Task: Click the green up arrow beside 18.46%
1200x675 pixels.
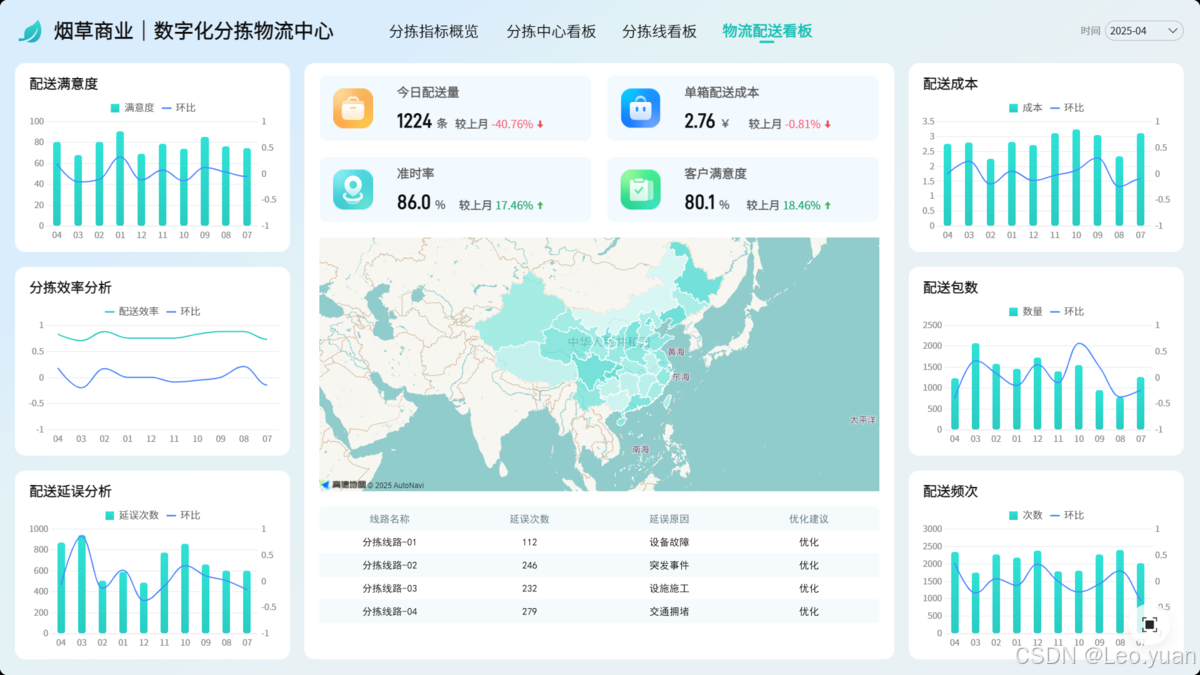Action: tap(828, 205)
